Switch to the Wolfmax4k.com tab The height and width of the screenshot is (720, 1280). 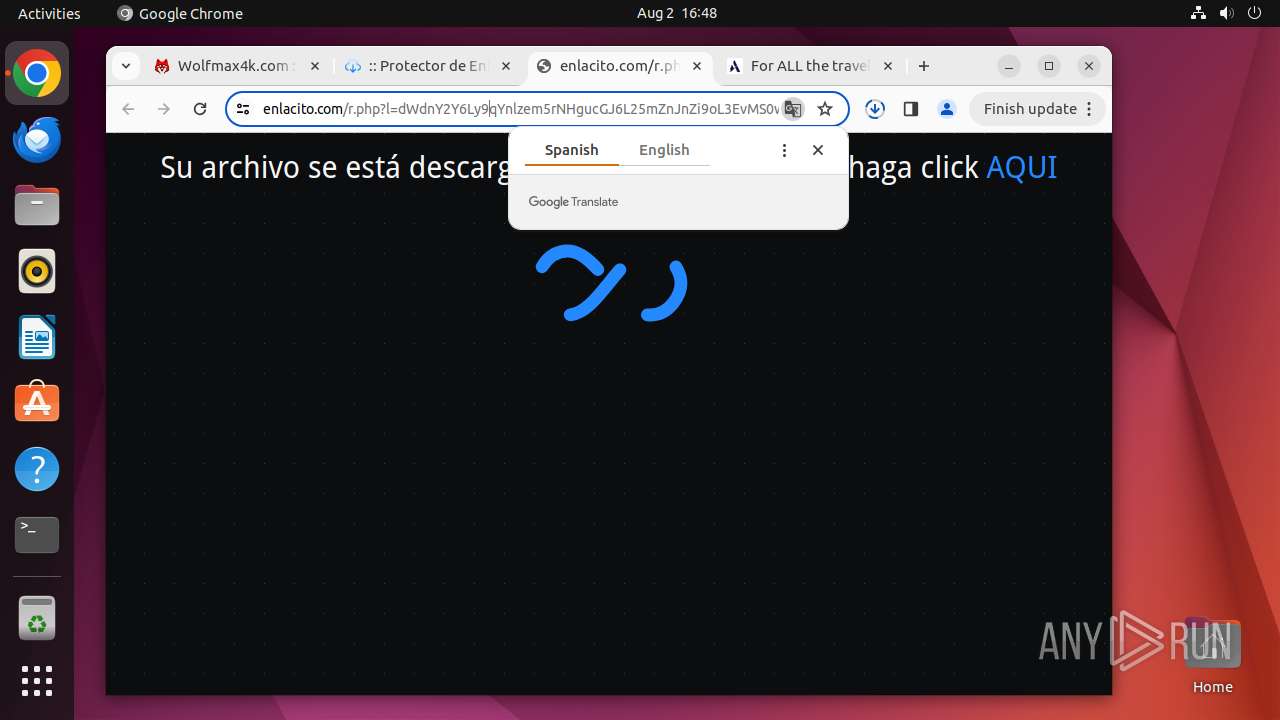pyautogui.click(x=236, y=66)
